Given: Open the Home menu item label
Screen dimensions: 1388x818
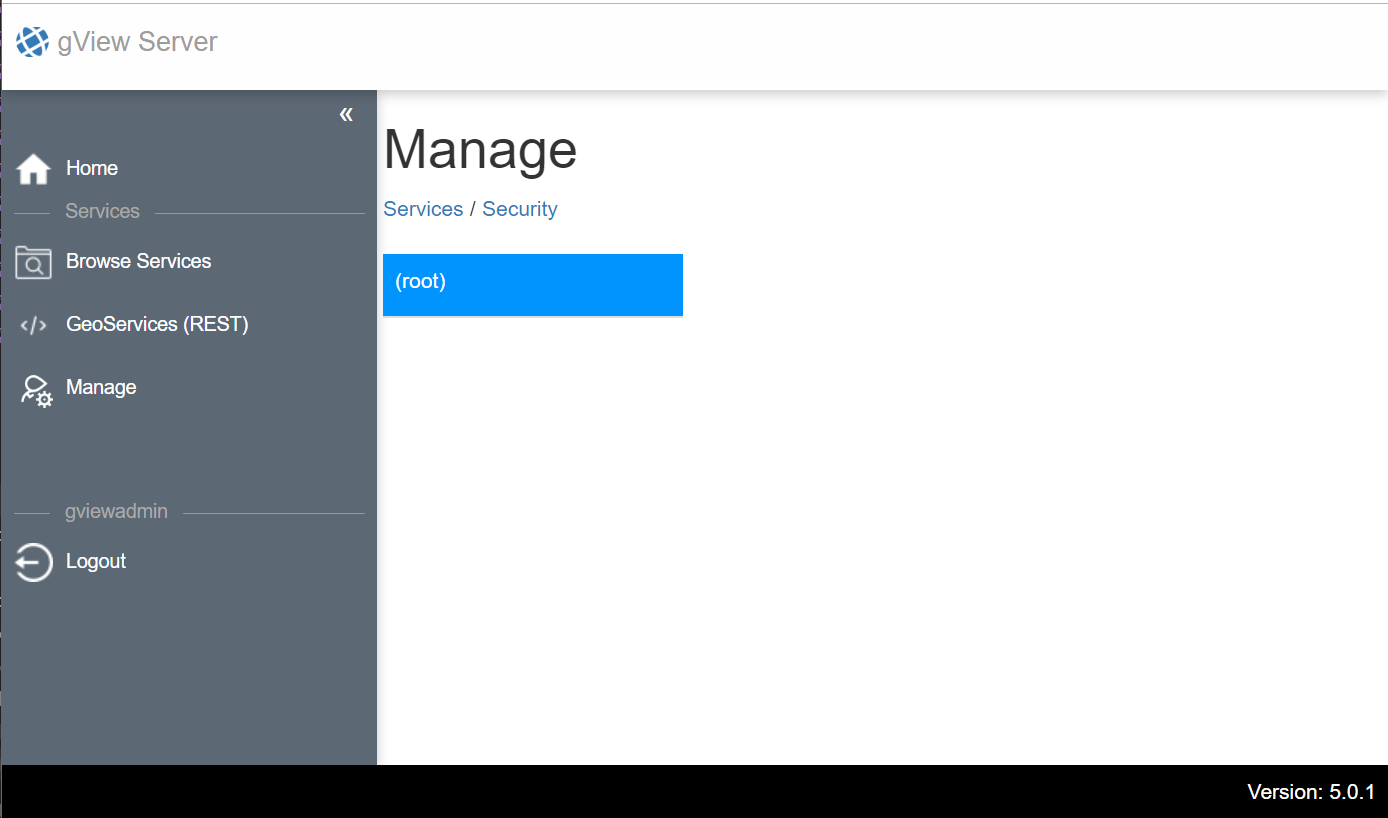Looking at the screenshot, I should click(x=92, y=168).
